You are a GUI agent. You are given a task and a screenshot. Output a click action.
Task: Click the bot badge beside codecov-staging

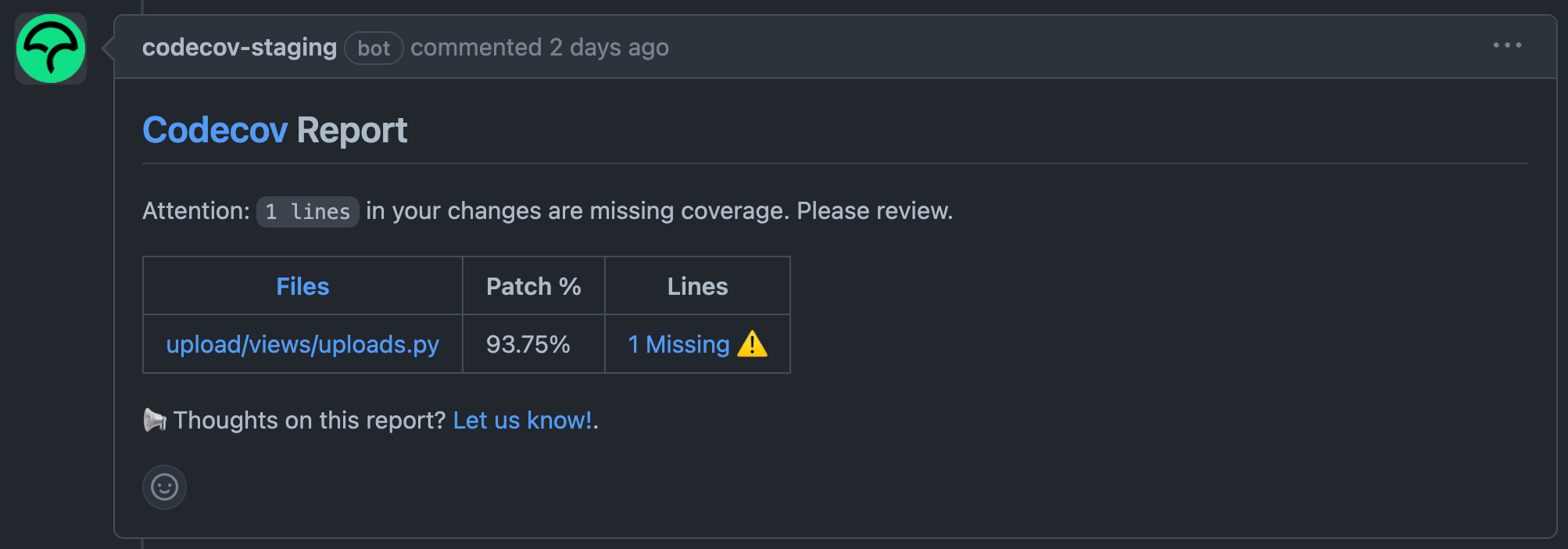[x=374, y=48]
